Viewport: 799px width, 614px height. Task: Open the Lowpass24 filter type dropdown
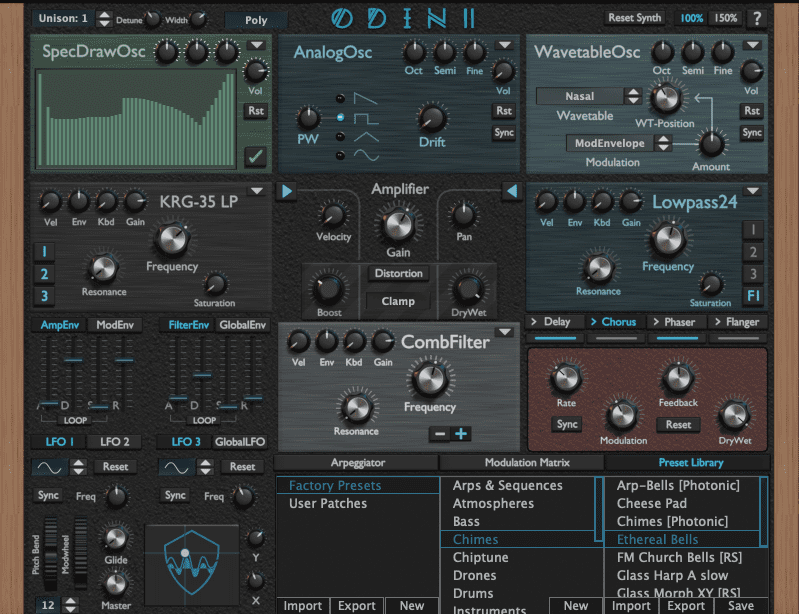tap(752, 192)
